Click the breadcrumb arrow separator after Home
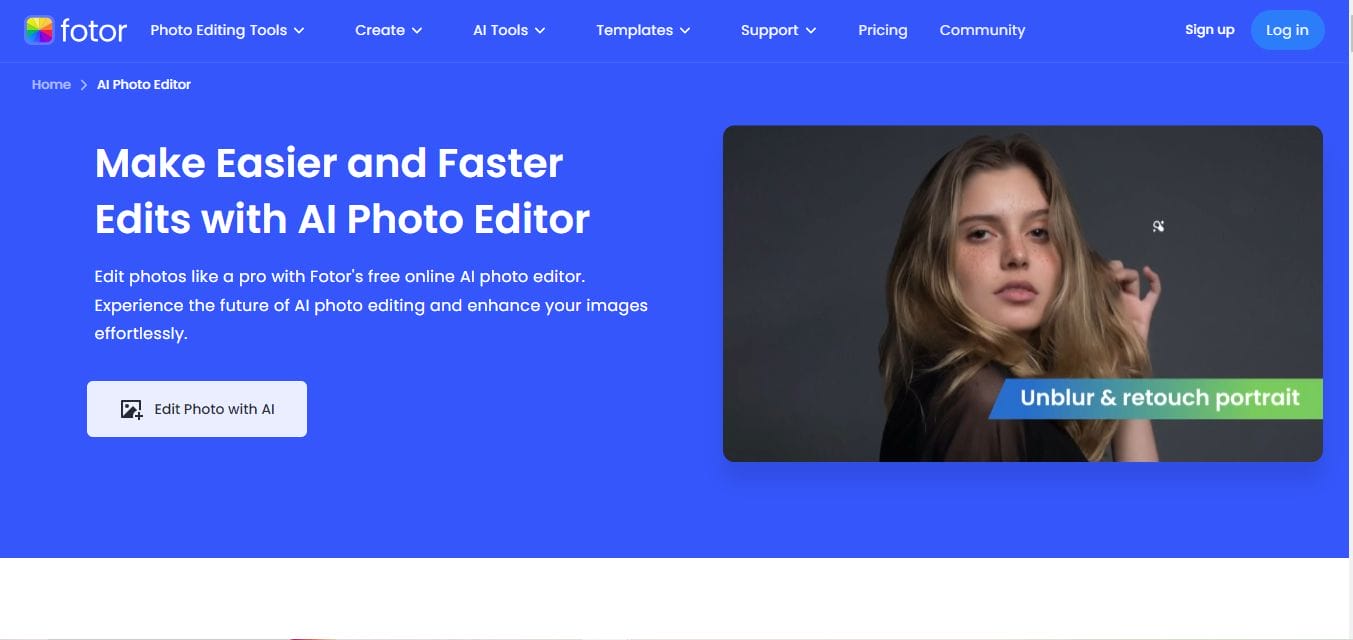1353x640 pixels. pos(84,85)
